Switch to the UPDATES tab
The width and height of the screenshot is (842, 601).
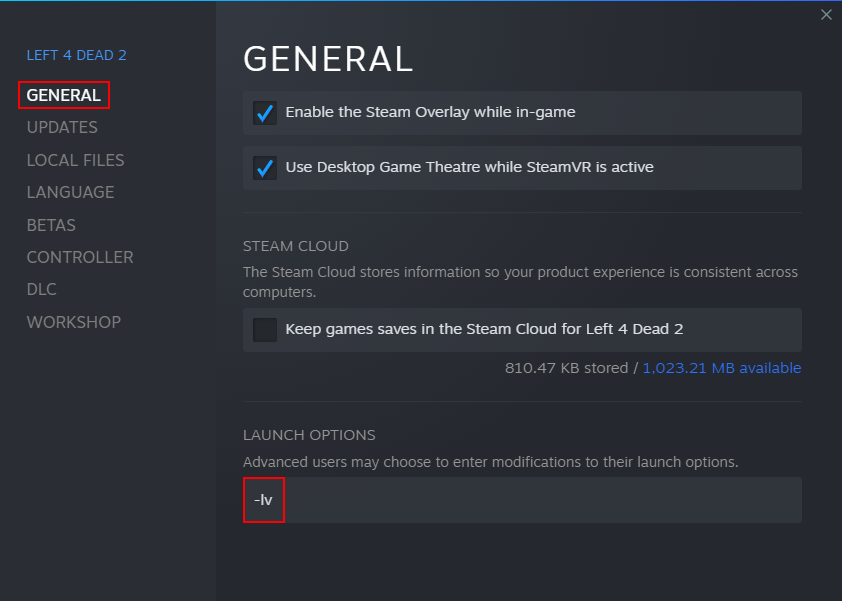(x=62, y=127)
